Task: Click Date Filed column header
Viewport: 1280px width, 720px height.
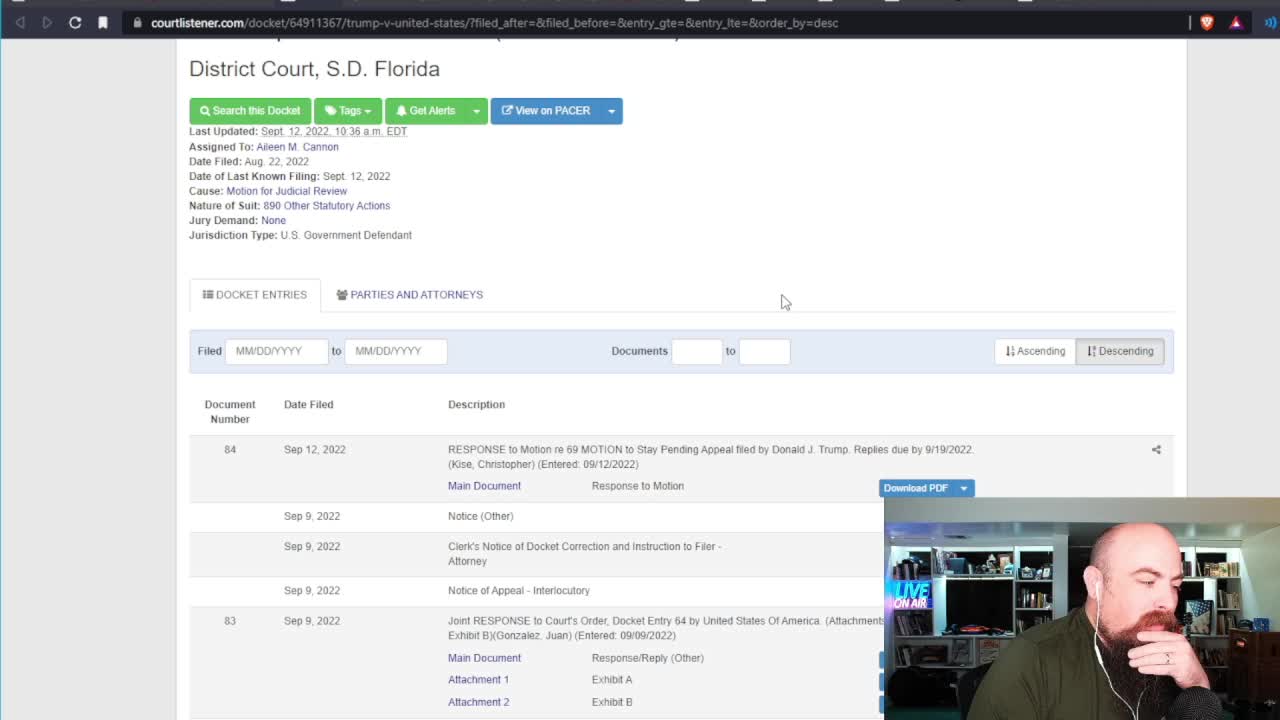Action: [308, 405]
